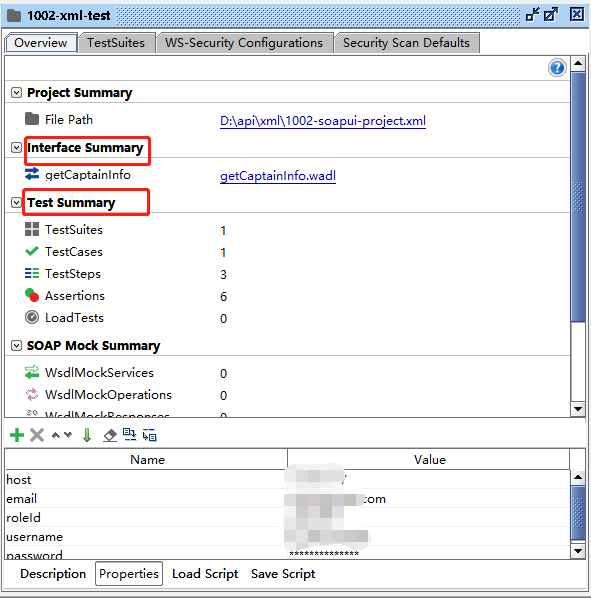Click the eraser clear properties icon
This screenshot has height=599, width=591.
pyautogui.click(x=110, y=435)
